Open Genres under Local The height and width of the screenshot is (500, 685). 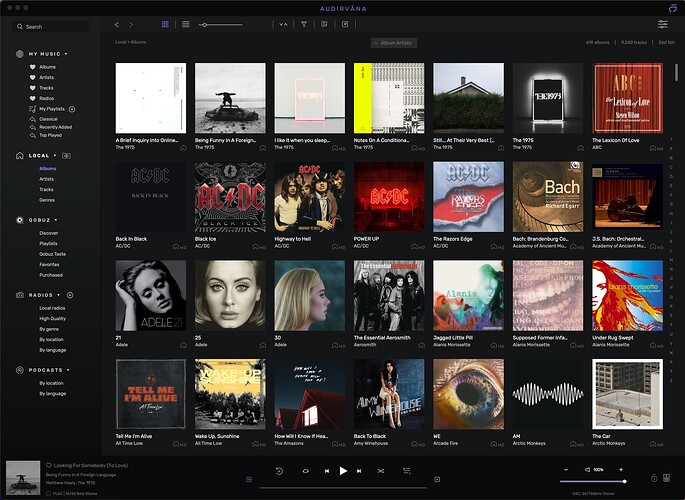pyautogui.click(x=47, y=200)
